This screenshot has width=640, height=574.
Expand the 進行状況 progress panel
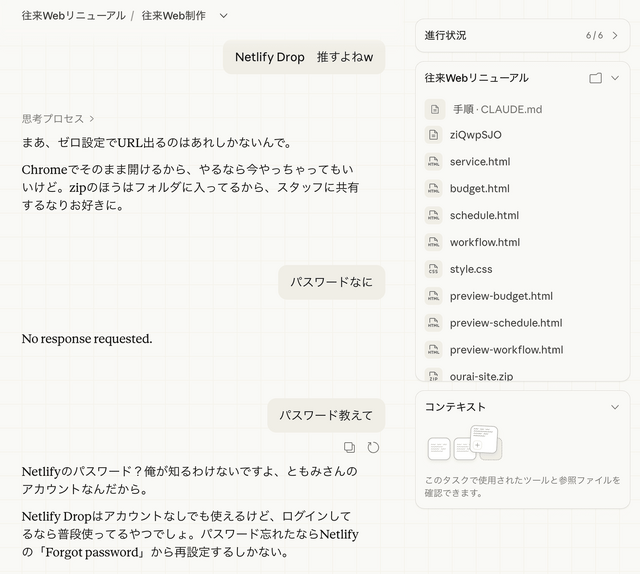615,36
